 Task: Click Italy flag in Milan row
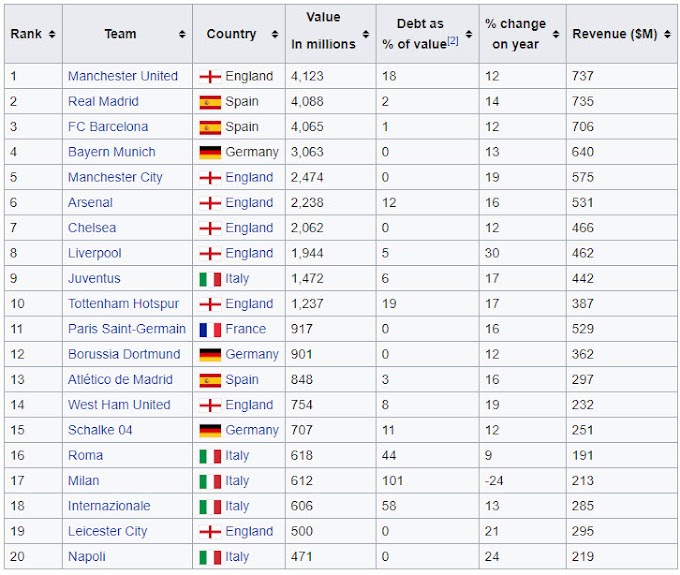[210, 481]
